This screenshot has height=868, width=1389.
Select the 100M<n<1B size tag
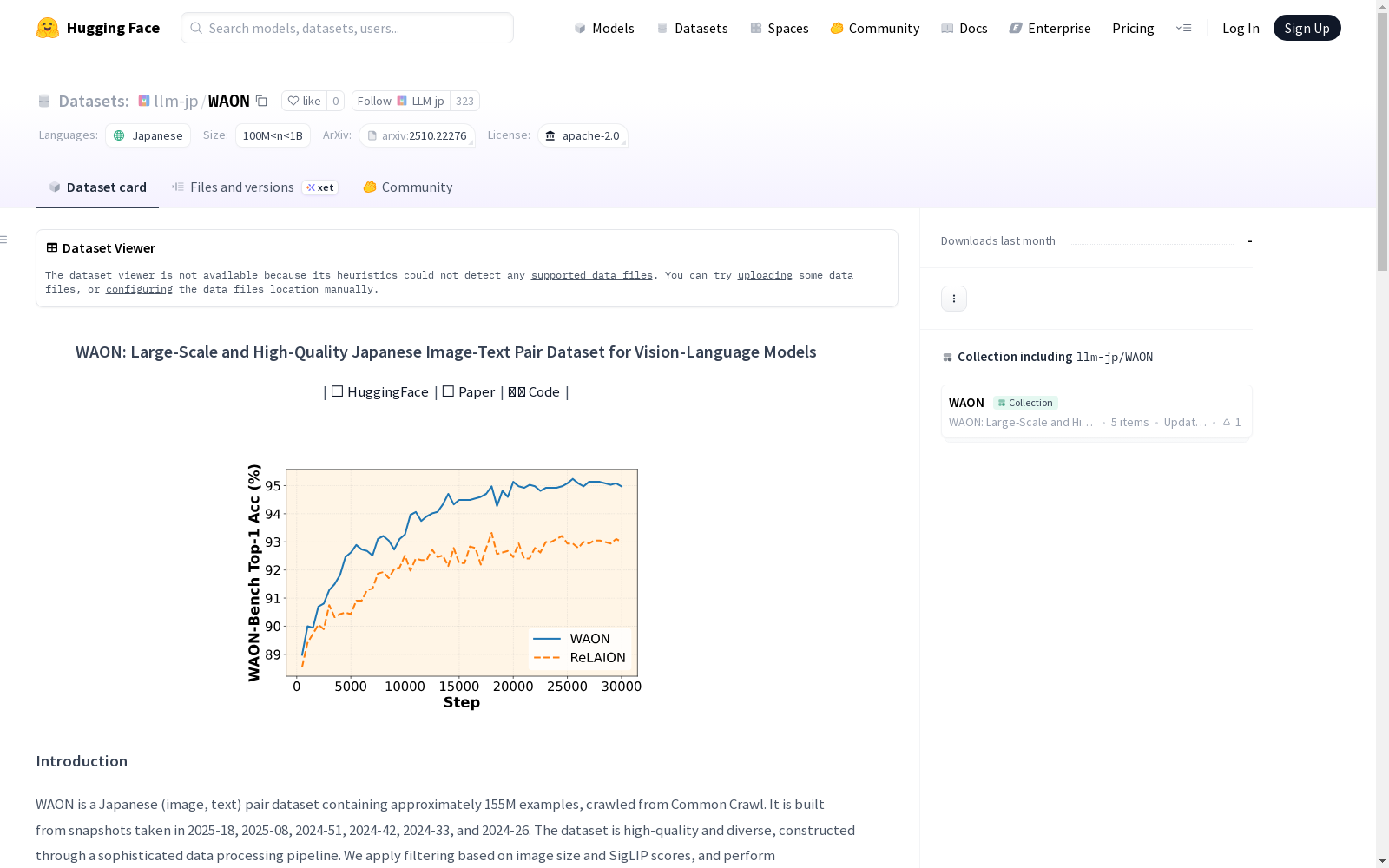[273, 135]
